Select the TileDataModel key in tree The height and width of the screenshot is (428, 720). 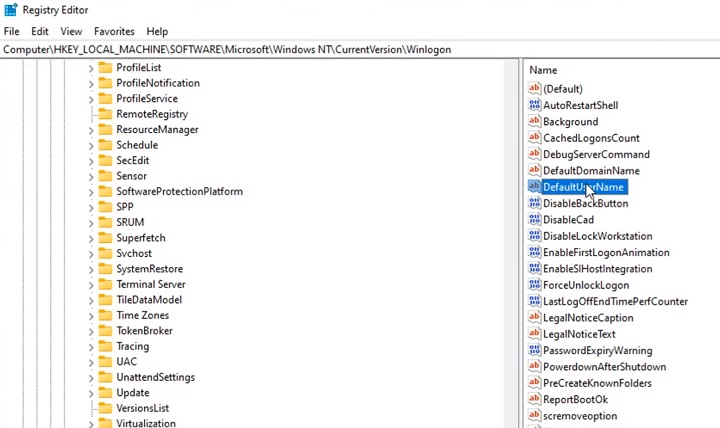pyautogui.click(x=149, y=299)
